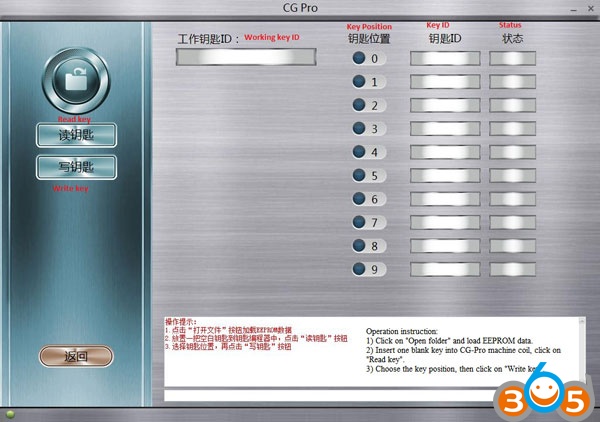600x422 pixels.
Task: Click the Key ID field for position 8
Action: point(445,246)
